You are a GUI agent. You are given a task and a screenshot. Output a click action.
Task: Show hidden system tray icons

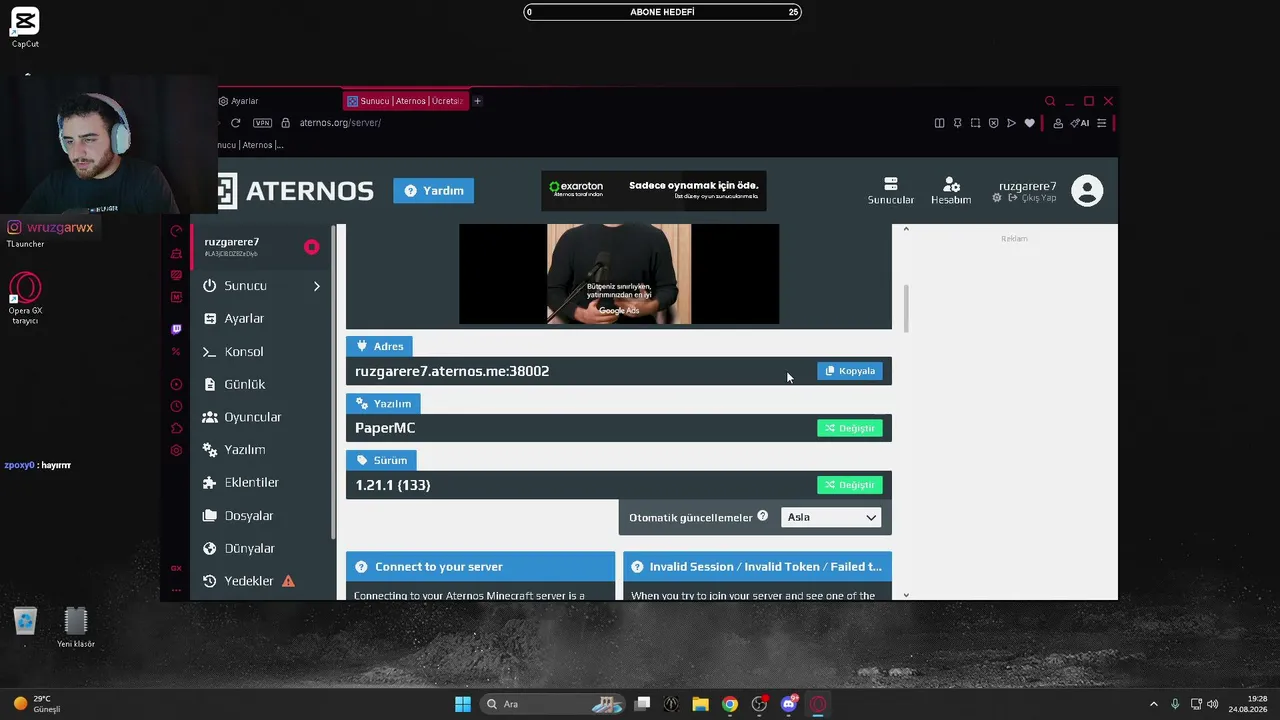[x=1153, y=704]
